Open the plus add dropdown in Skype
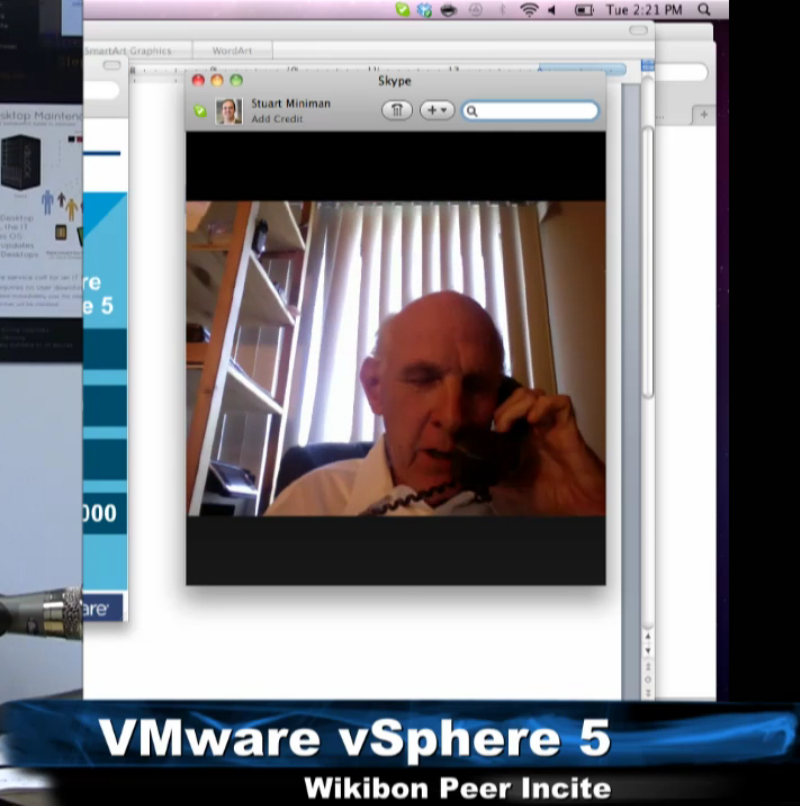This screenshot has height=806, width=800. 436,111
